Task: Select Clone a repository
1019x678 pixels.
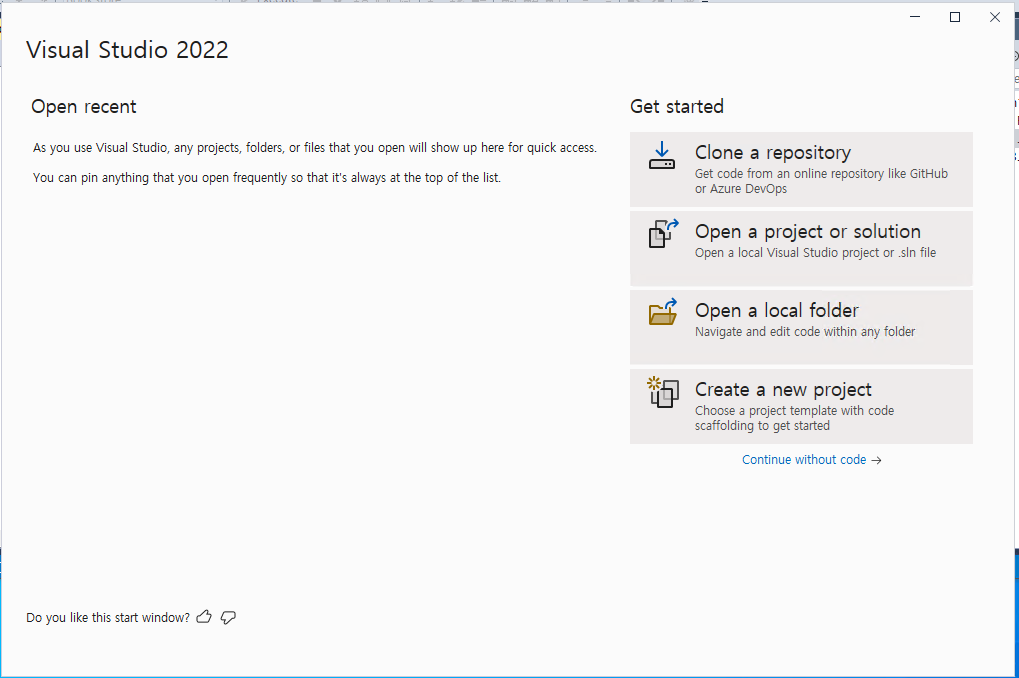Action: pos(801,170)
